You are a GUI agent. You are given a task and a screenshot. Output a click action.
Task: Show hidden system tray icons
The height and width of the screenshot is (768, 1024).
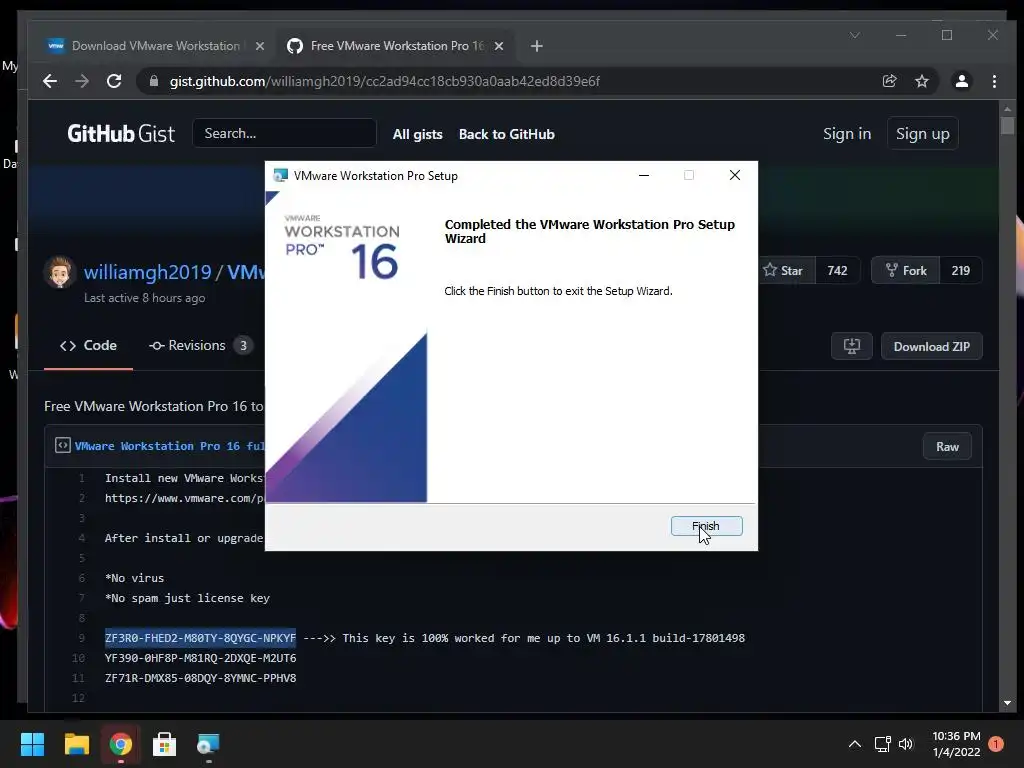854,744
